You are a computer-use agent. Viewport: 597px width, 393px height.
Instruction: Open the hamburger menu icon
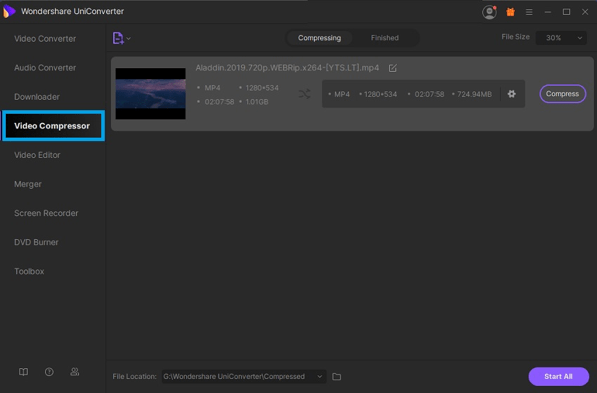click(x=529, y=12)
